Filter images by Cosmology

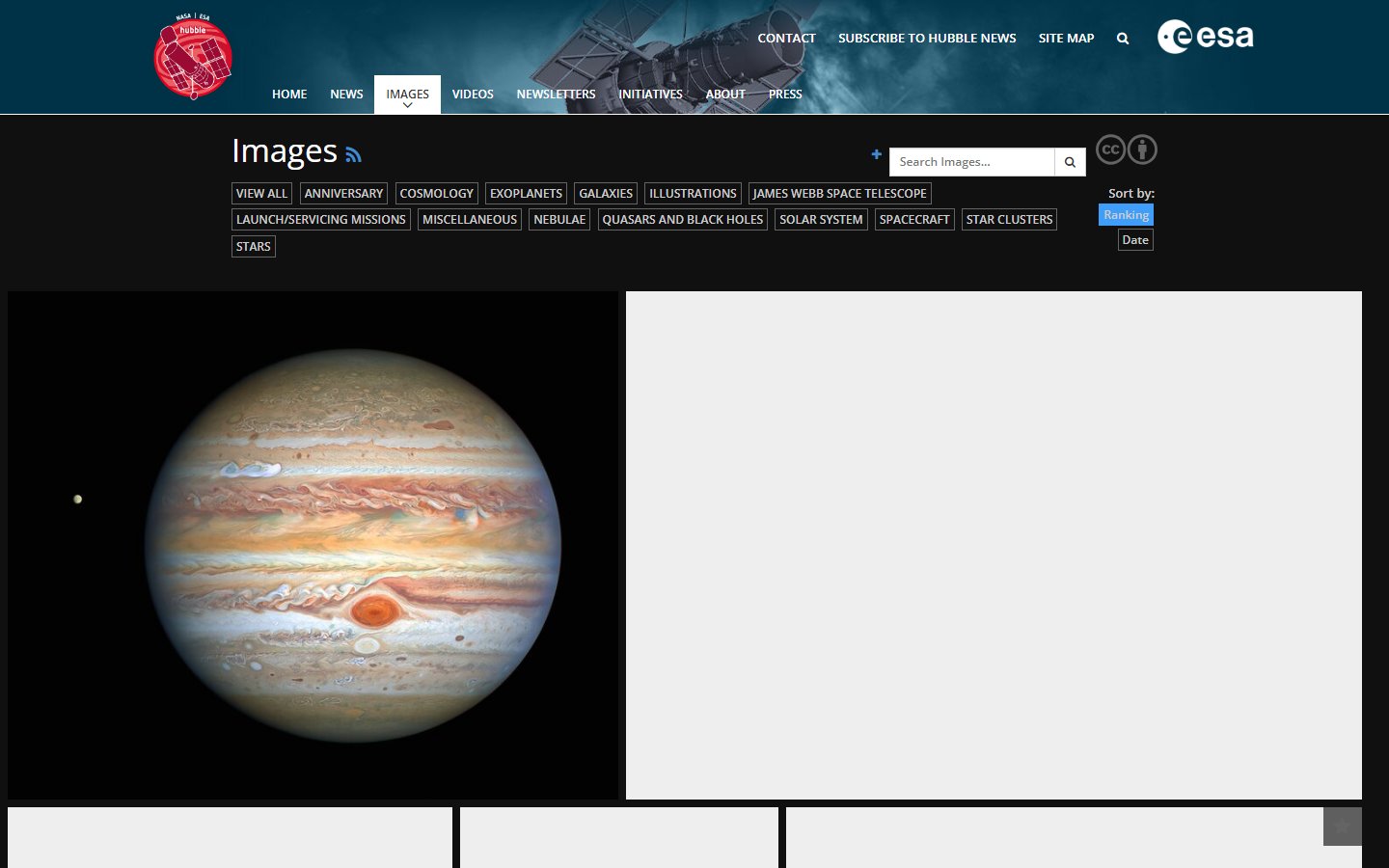[436, 194]
